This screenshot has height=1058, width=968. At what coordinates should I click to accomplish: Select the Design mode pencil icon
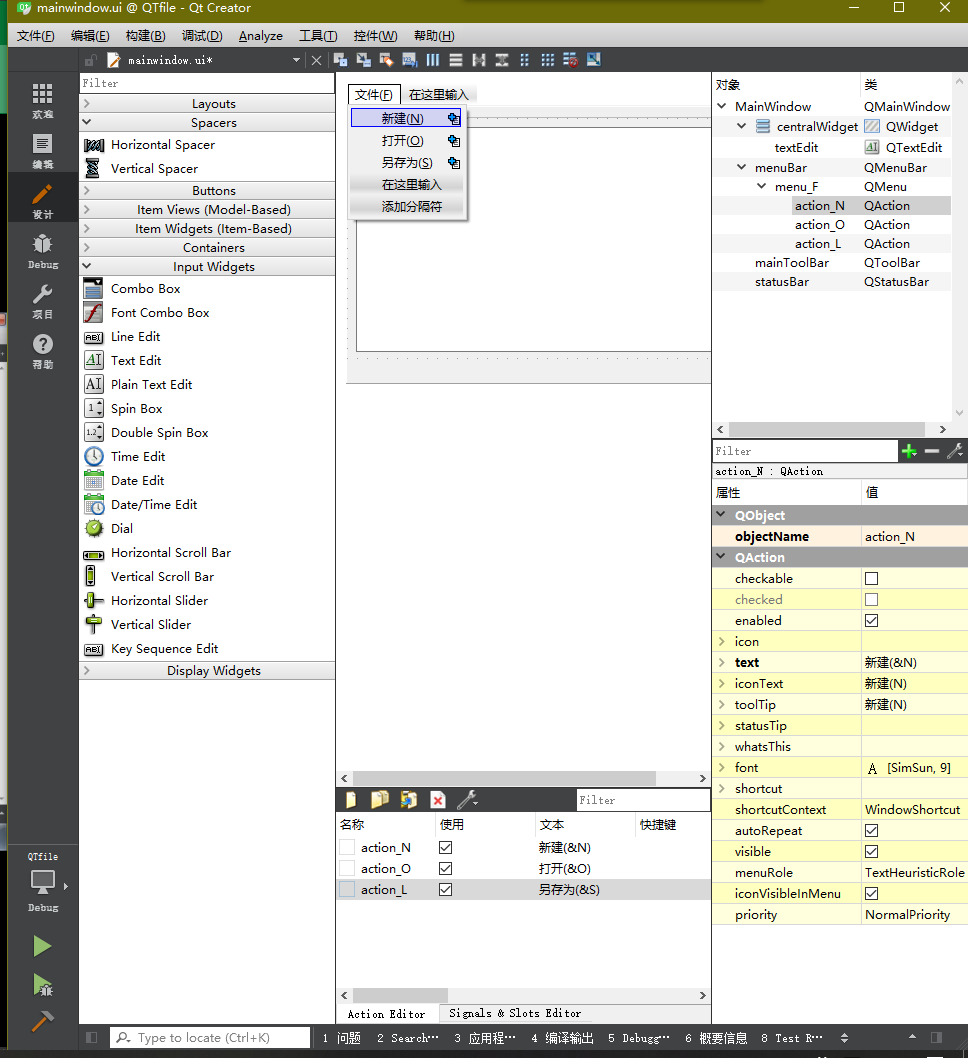coord(42,200)
